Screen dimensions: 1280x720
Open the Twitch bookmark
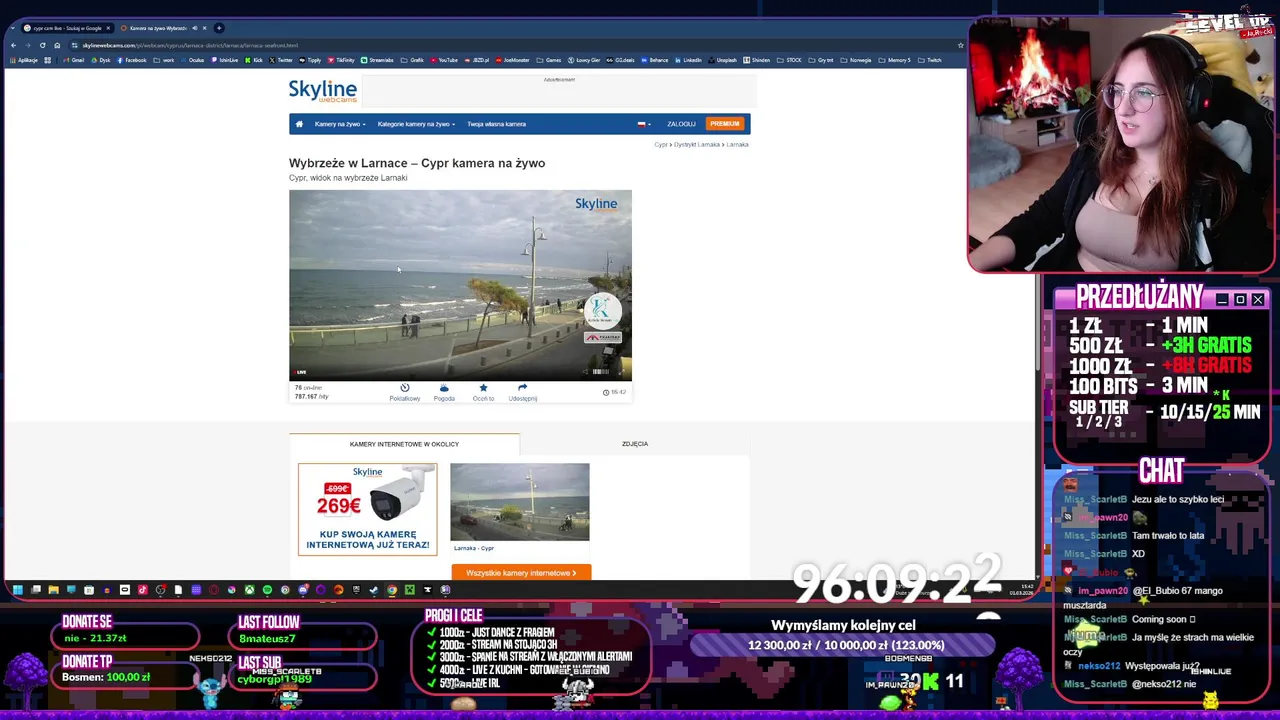click(x=930, y=60)
